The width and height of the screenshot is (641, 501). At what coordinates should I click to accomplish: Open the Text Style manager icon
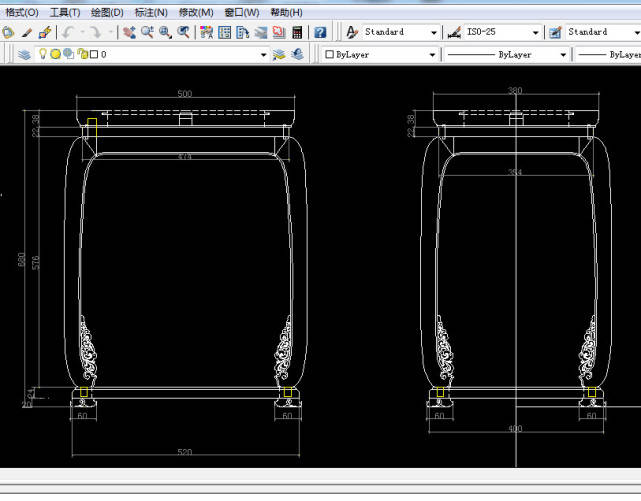coord(352,32)
